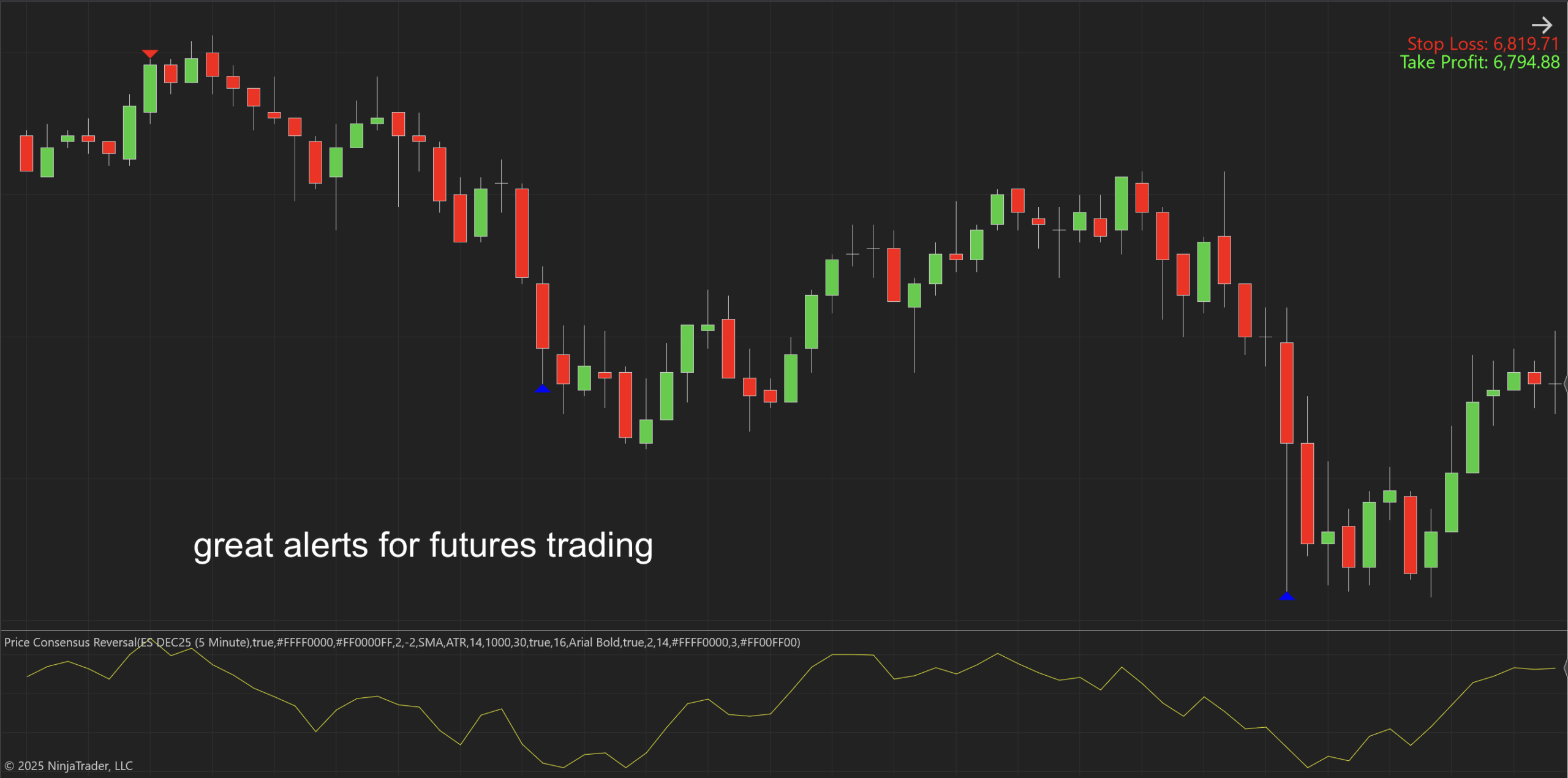Select the Take Profit 6,794.88 label

(x=1479, y=62)
